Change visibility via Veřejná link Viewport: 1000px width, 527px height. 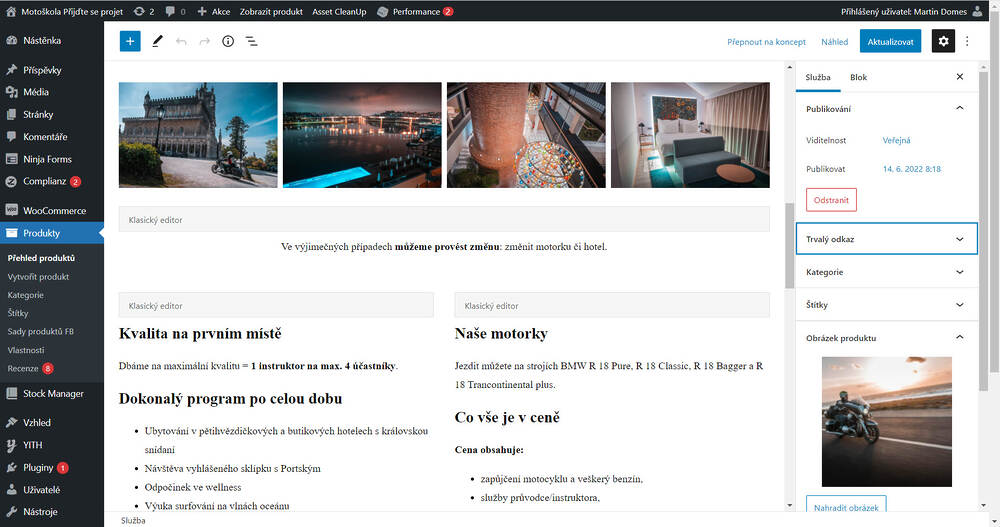coord(896,140)
